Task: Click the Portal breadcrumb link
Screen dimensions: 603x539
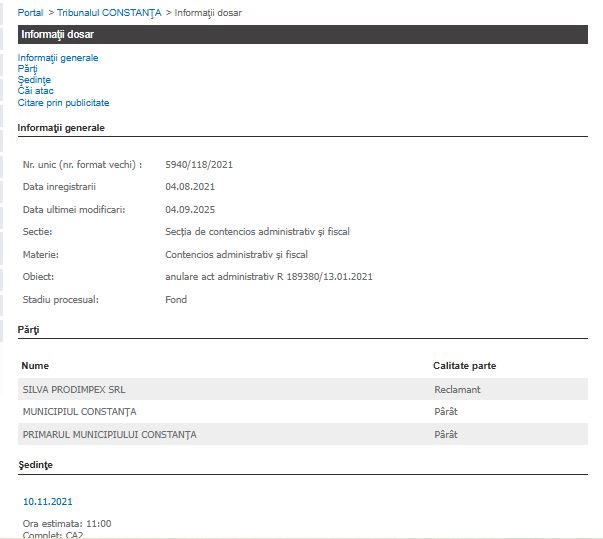Action: pyautogui.click(x=31, y=13)
